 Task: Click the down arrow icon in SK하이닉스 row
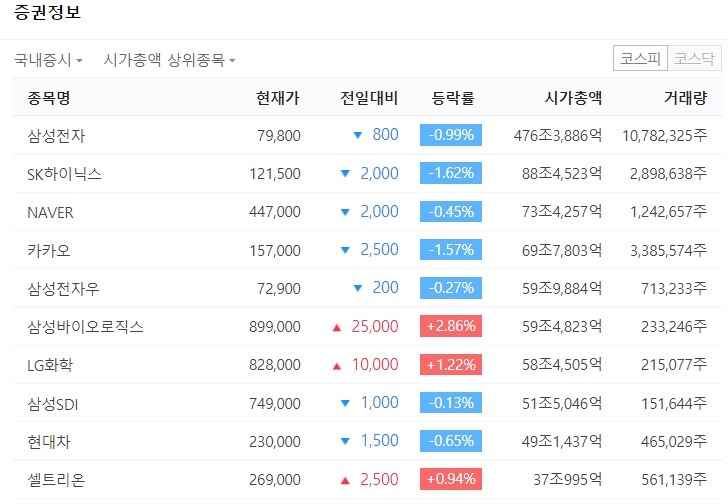tap(345, 174)
